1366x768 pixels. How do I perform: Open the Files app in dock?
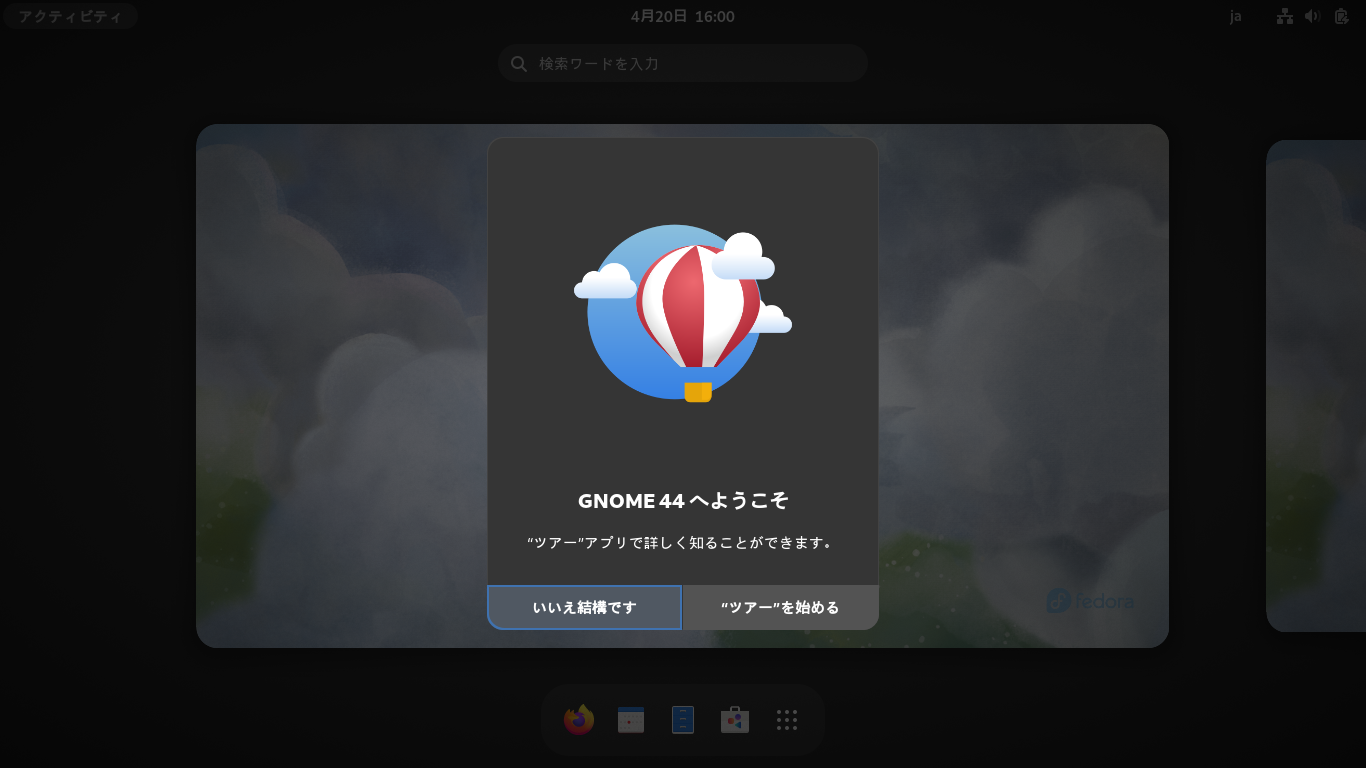(683, 720)
